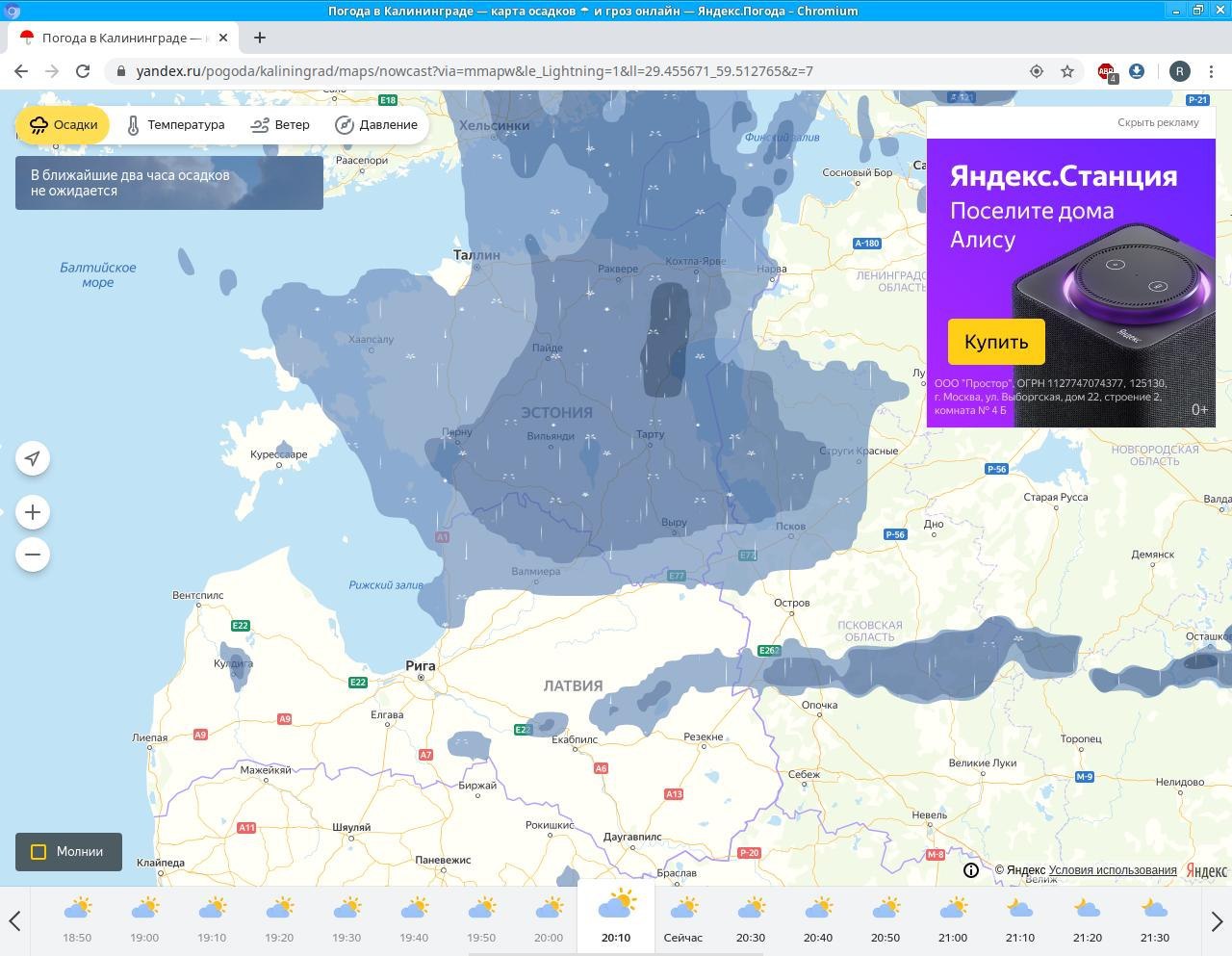
Task: Click Клайпеда city label on map
Action: 161,863
